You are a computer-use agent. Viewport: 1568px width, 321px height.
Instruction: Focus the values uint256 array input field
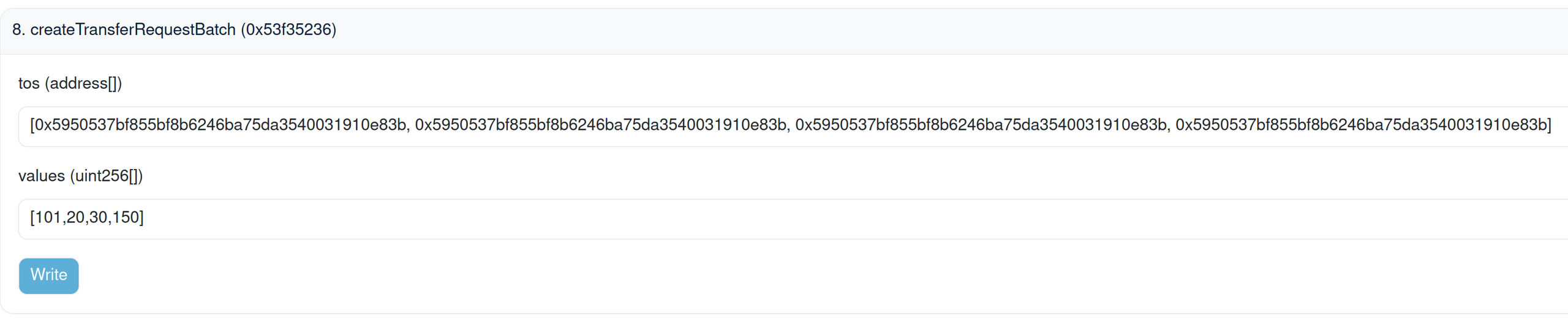coord(793,219)
